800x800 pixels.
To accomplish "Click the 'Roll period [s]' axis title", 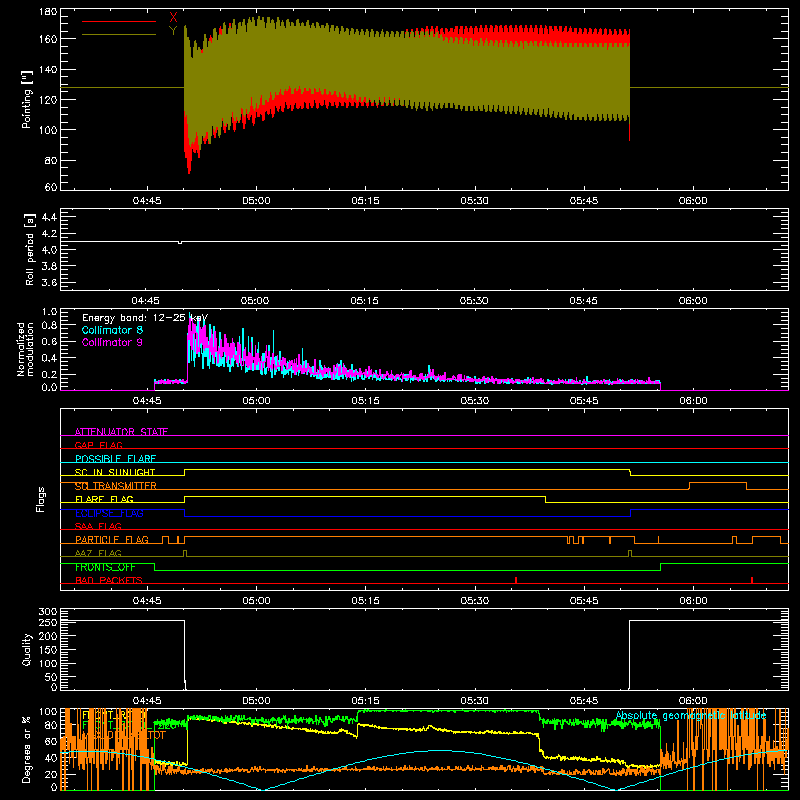I will coord(30,249).
